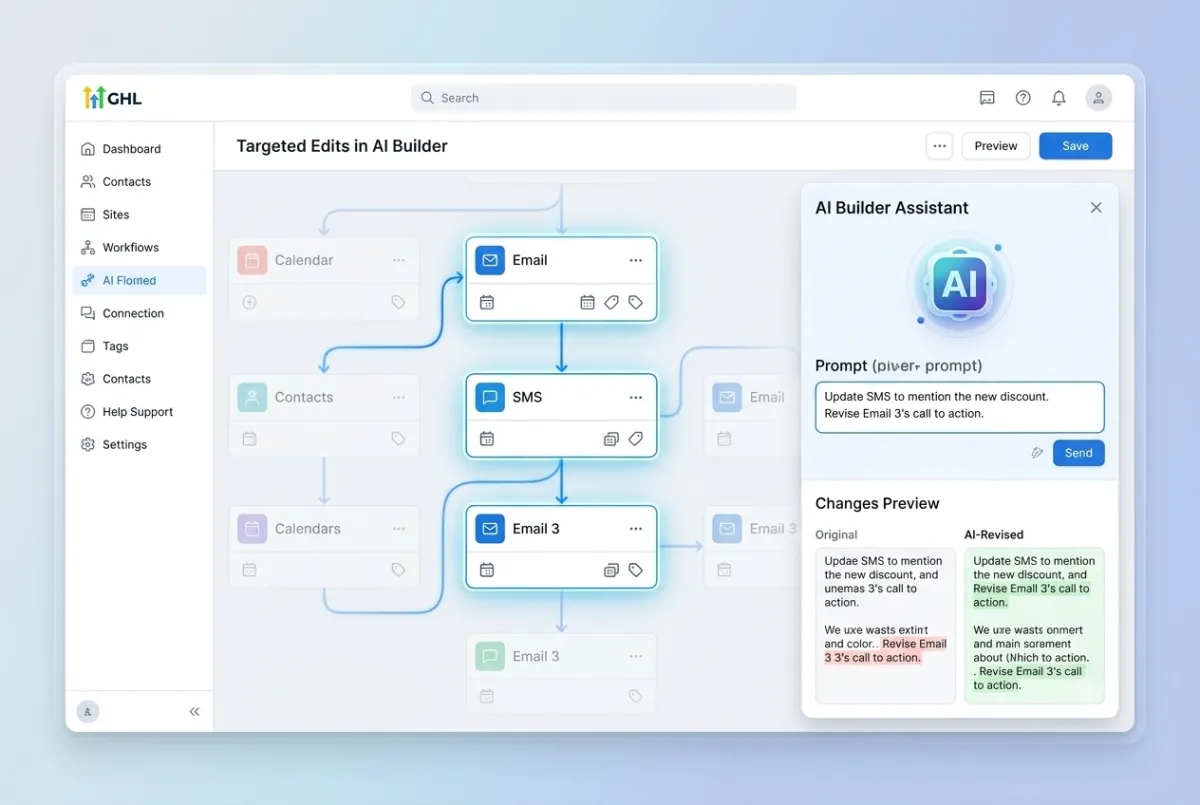Select AI Flomed in the sidebar

(139, 281)
